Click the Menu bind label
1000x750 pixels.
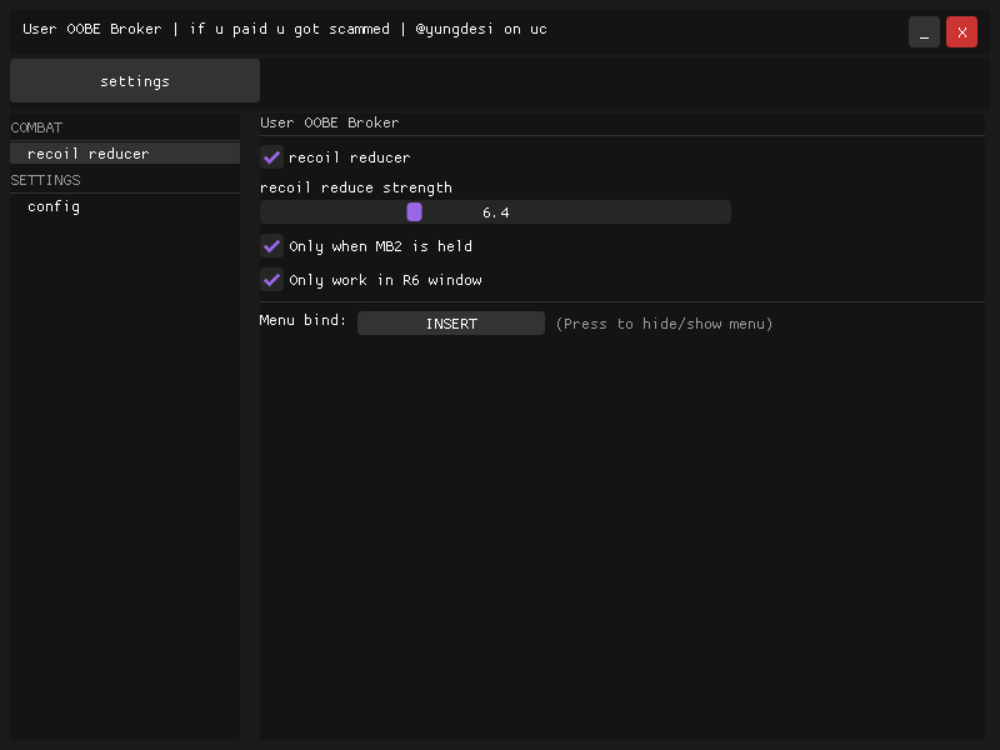(303, 321)
